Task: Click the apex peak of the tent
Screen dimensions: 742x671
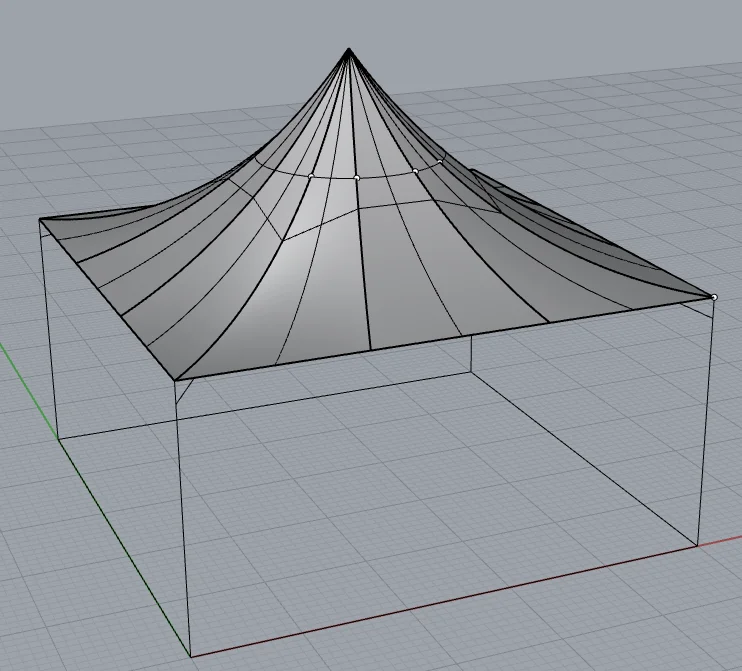Action: (x=349, y=49)
